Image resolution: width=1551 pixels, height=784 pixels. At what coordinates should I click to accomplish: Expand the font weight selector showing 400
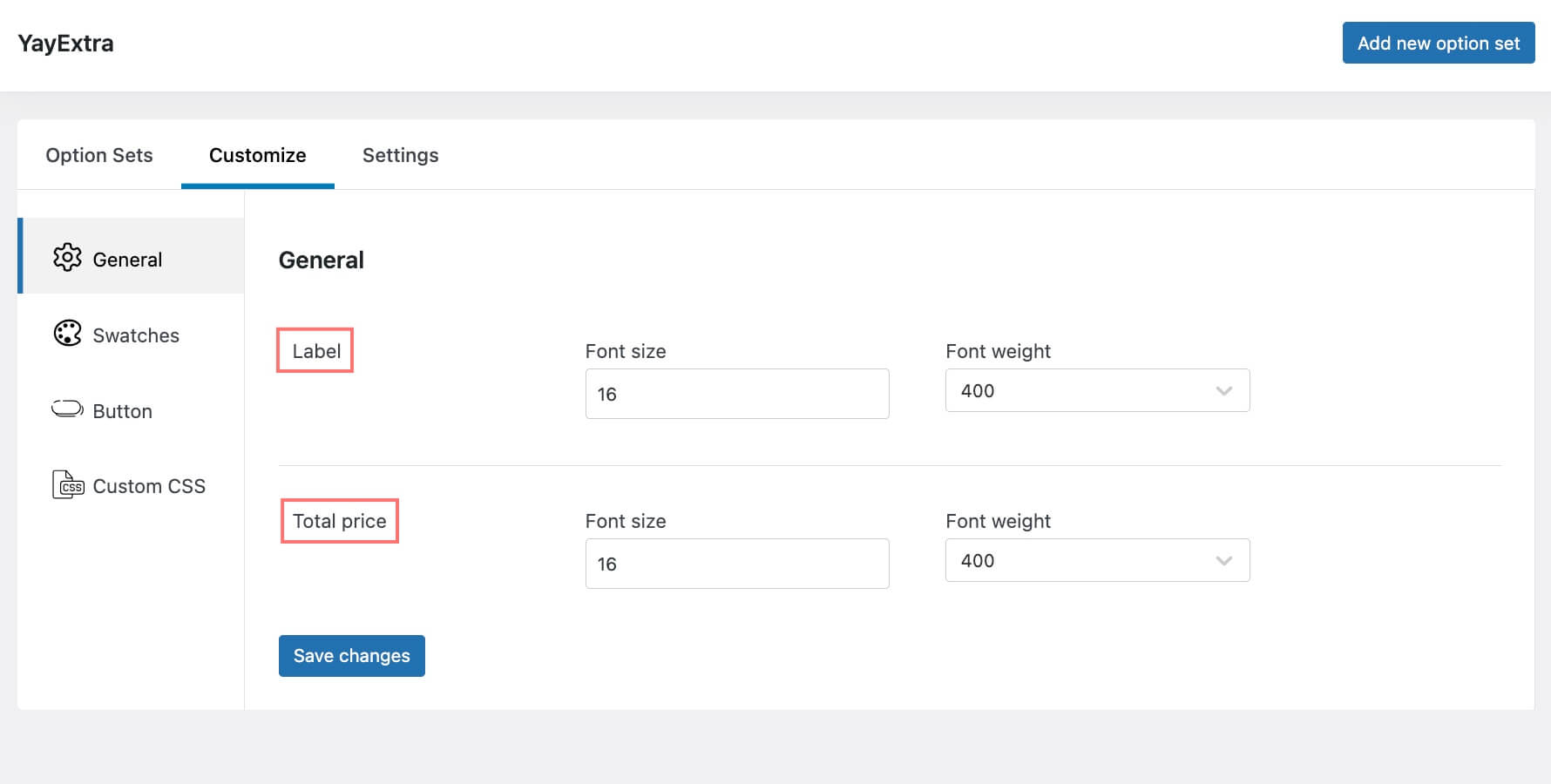(x=1097, y=390)
